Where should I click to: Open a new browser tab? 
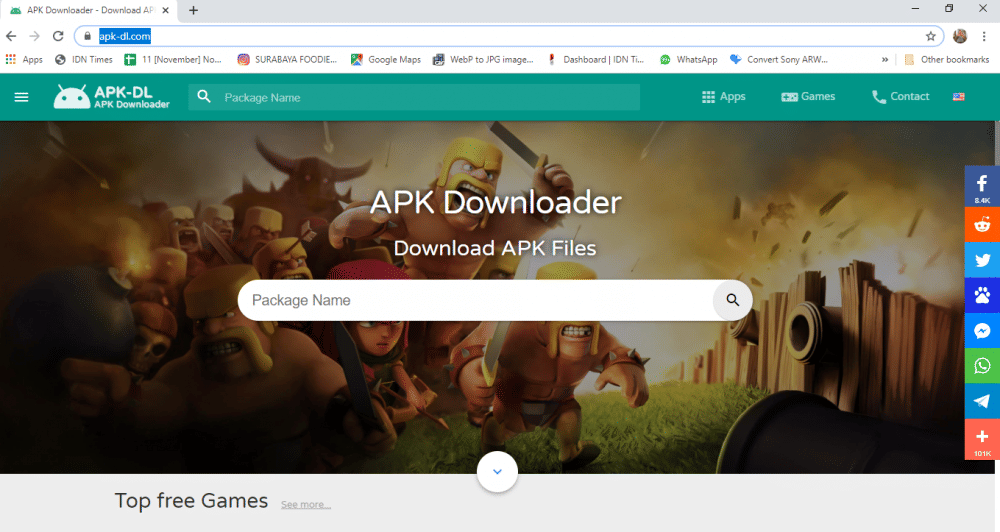[x=193, y=10]
